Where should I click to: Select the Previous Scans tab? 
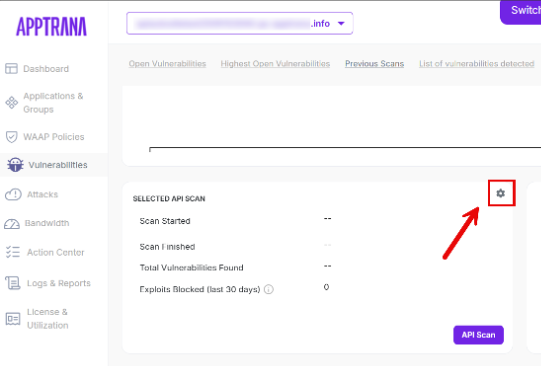(x=374, y=64)
